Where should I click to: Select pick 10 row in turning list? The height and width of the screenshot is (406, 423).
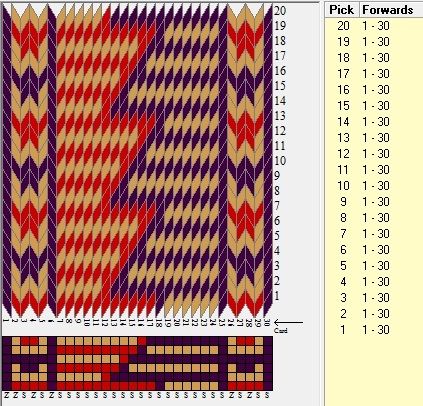pos(374,186)
